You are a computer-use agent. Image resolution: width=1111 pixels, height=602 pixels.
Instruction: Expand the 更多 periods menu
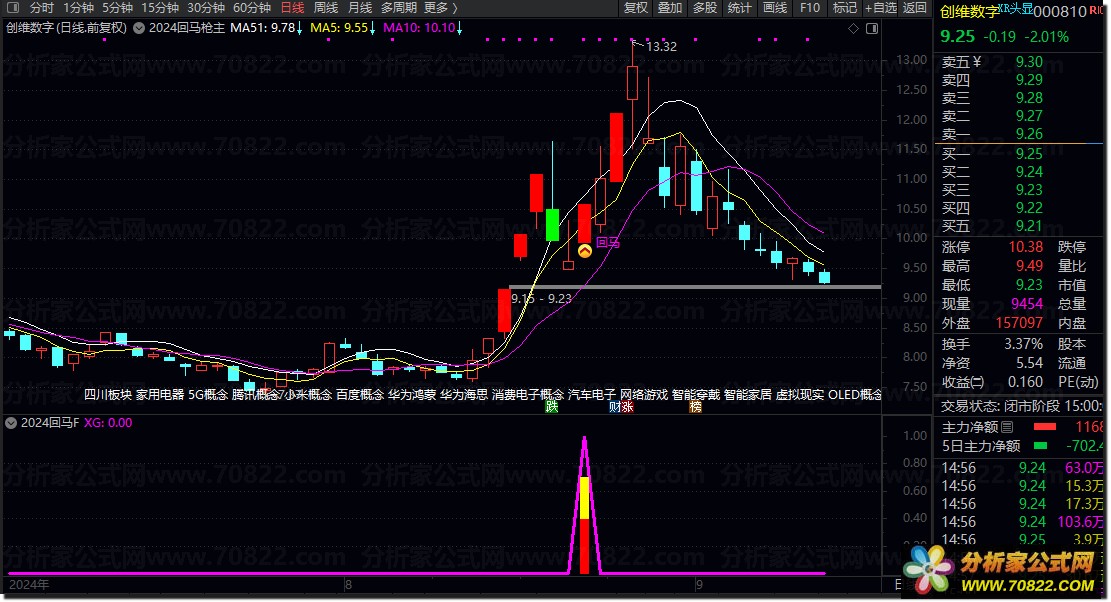click(441, 8)
